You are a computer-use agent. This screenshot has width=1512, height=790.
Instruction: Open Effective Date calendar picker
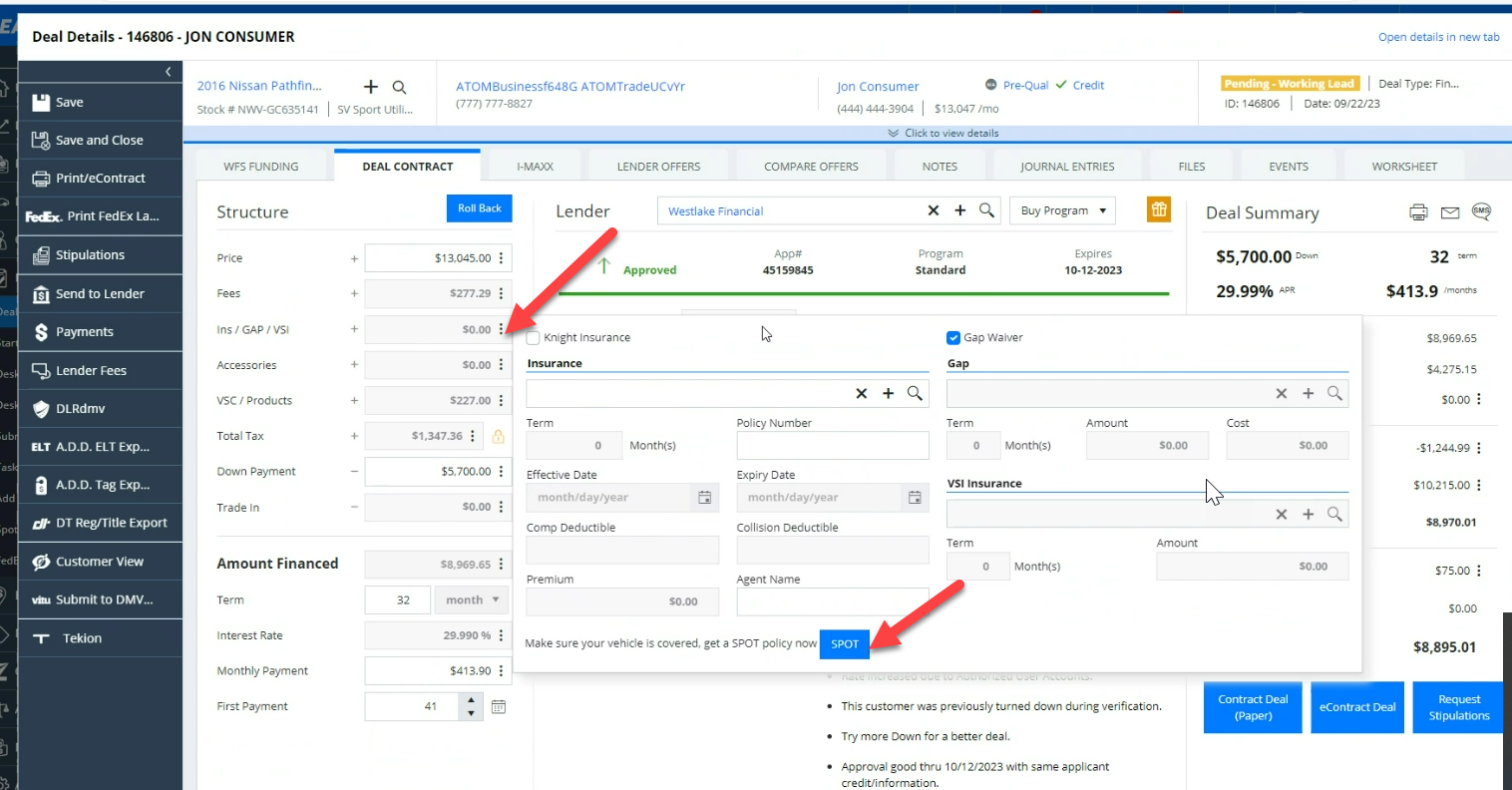tap(705, 497)
